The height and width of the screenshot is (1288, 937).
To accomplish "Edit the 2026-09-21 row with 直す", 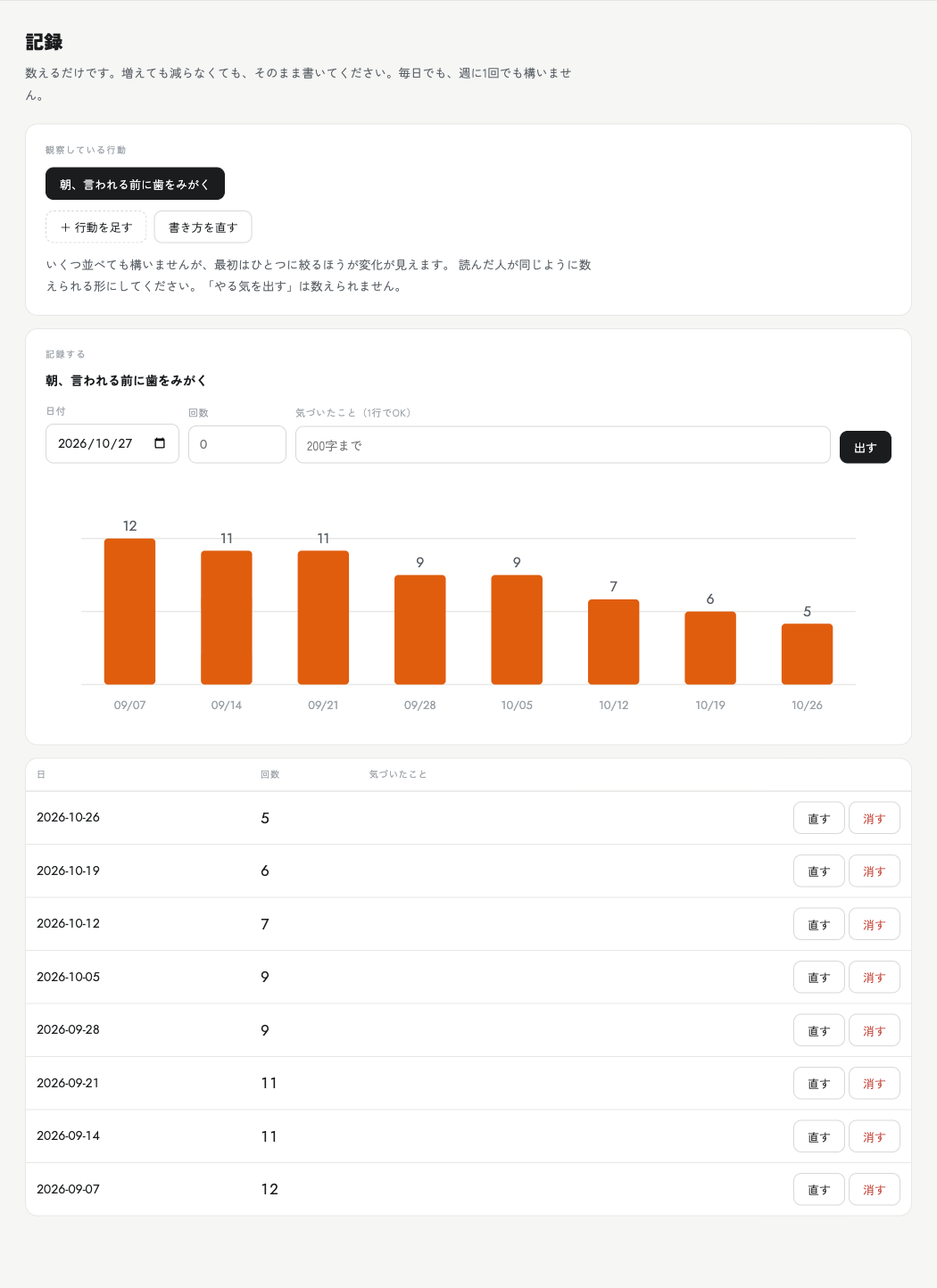I will click(819, 1083).
